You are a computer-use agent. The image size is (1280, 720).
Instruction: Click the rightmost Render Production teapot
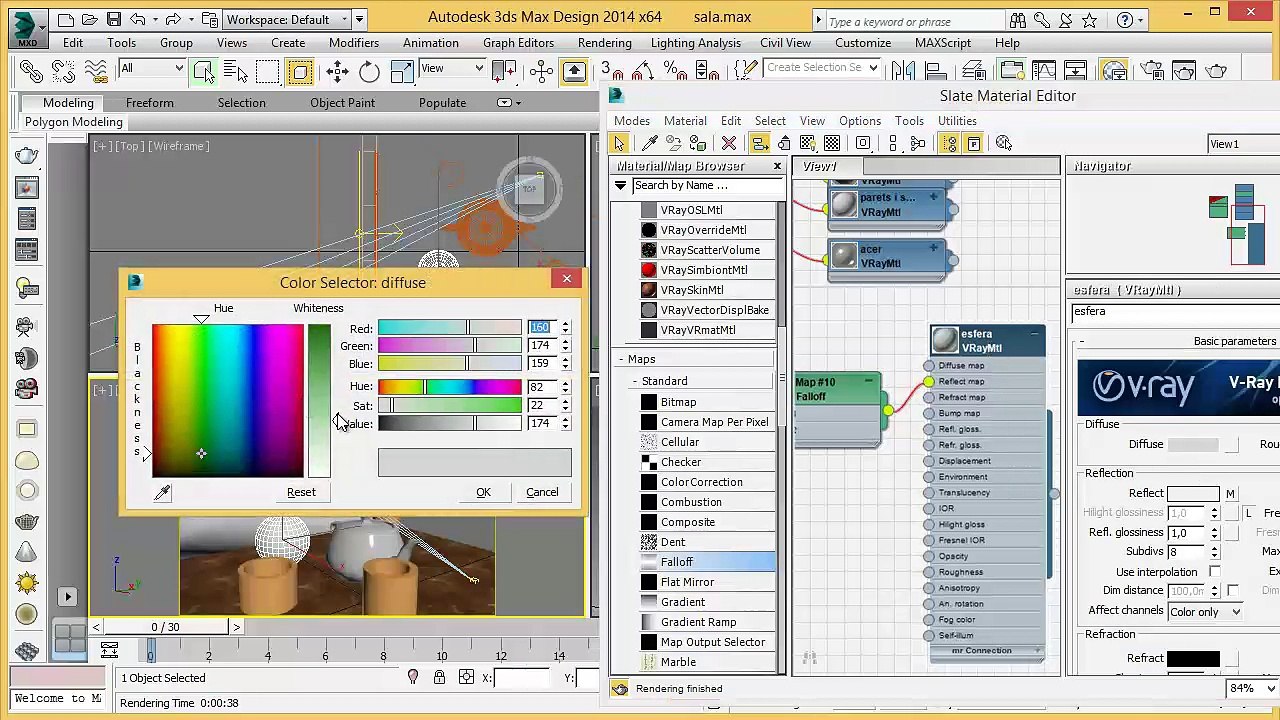[x=1217, y=71]
